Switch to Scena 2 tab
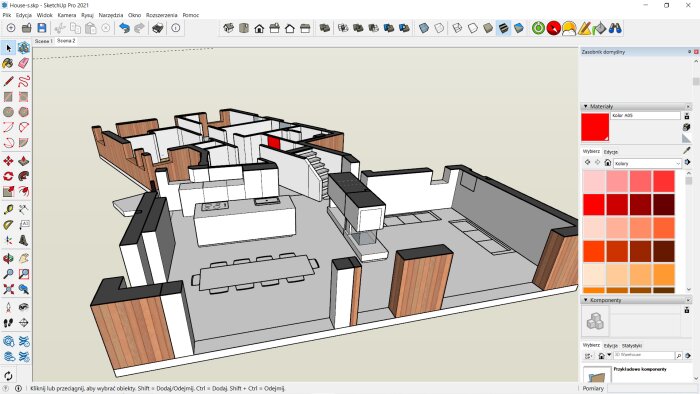 [x=66, y=41]
